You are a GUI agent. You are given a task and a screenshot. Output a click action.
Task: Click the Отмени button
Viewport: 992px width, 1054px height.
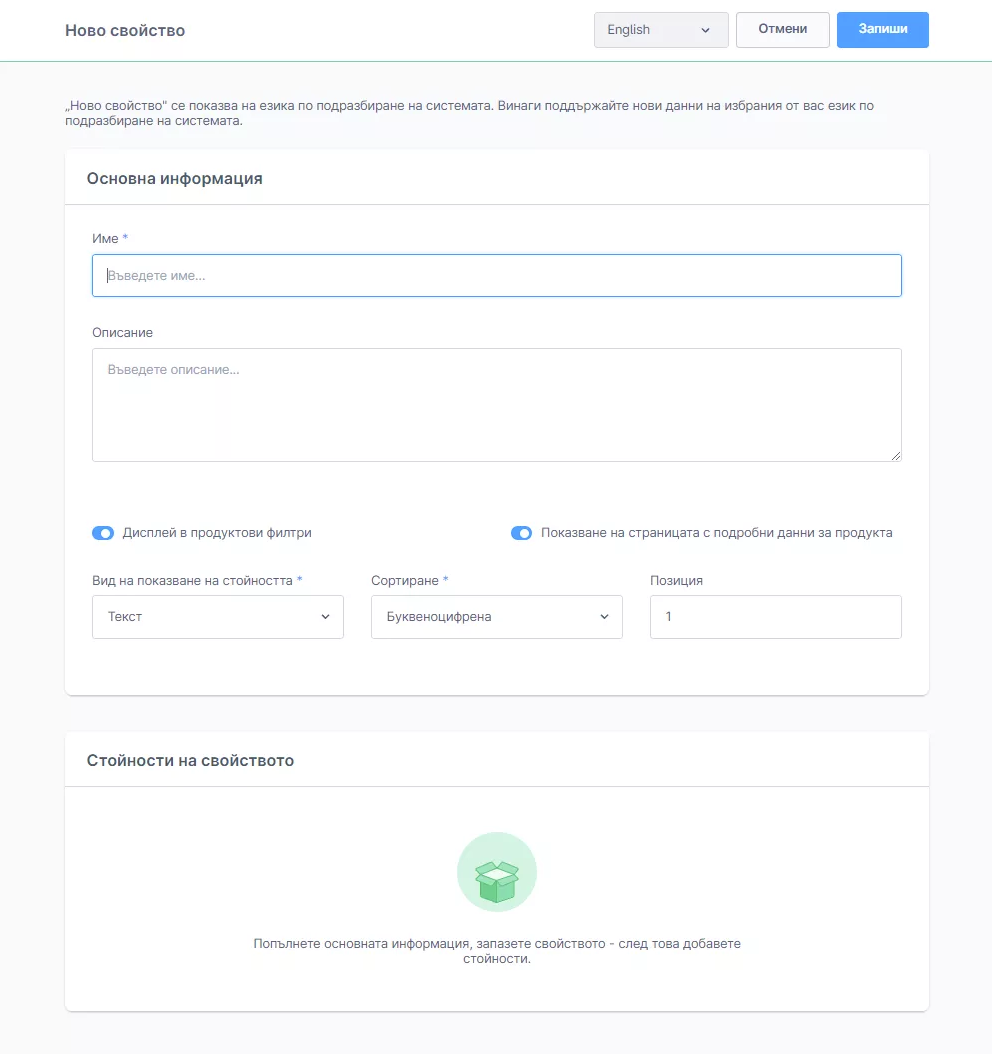click(782, 30)
